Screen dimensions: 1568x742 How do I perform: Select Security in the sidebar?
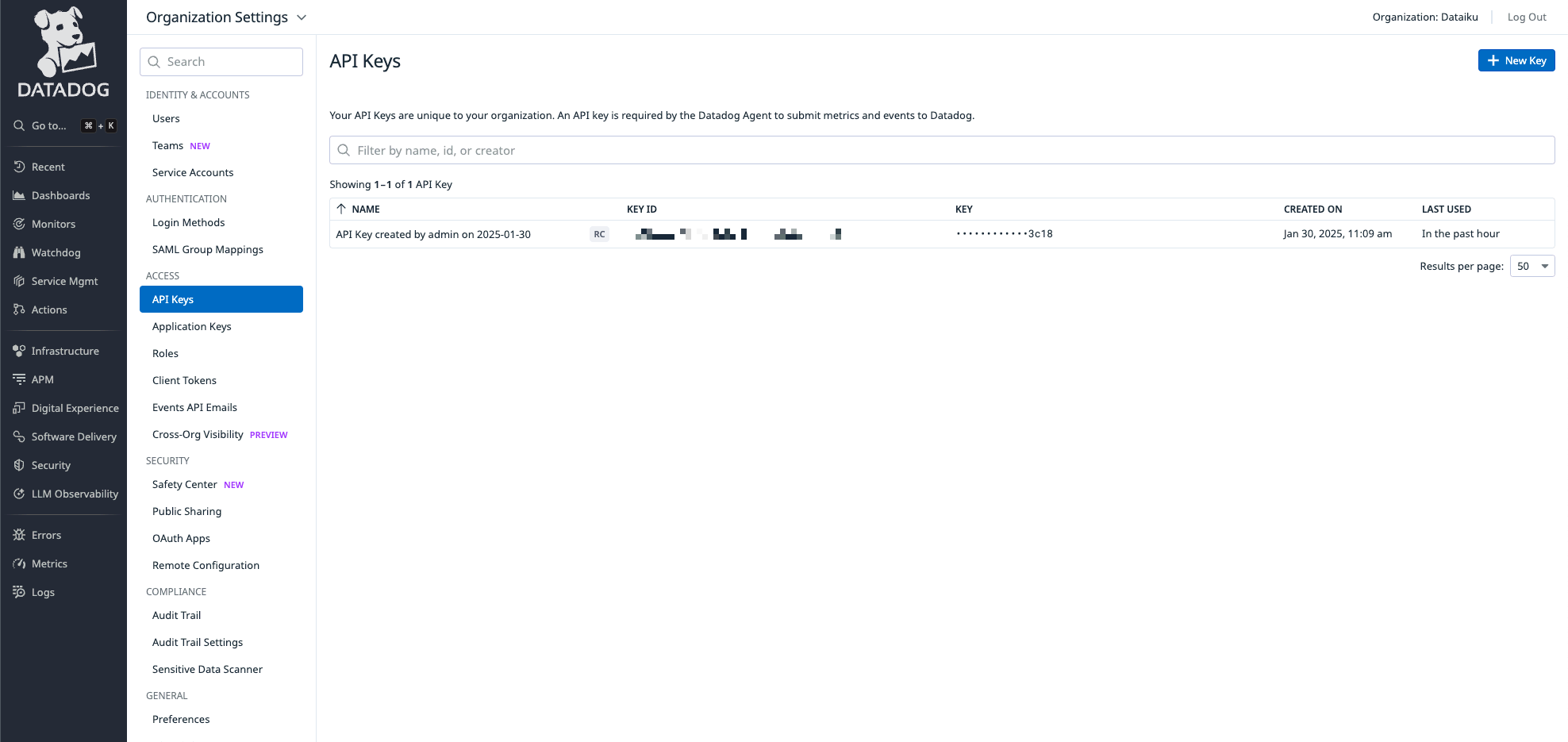[49, 465]
